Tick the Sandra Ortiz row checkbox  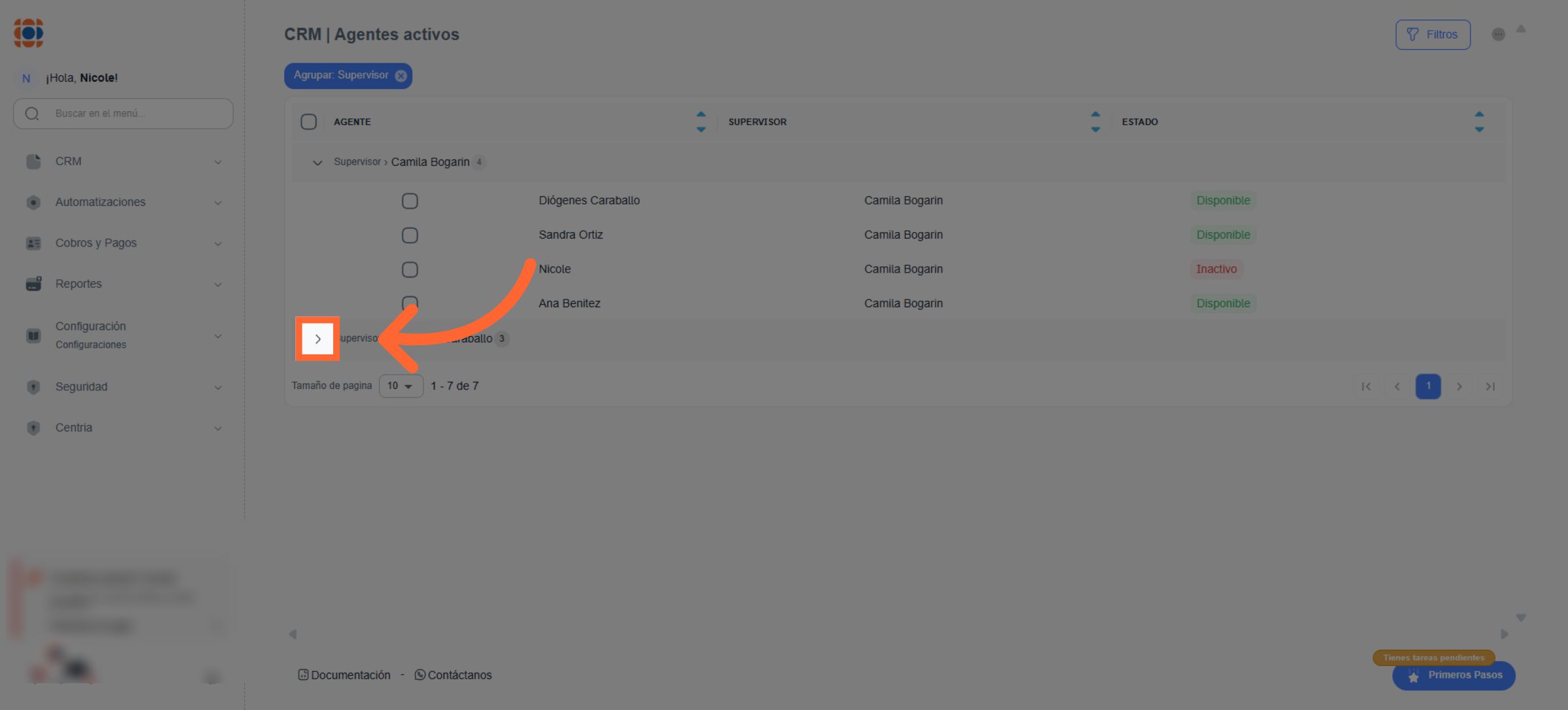[x=410, y=235]
